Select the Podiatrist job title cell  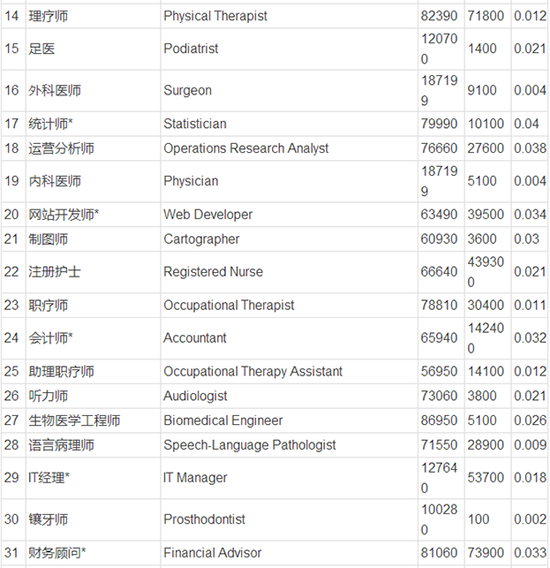pyautogui.click(x=288, y=49)
